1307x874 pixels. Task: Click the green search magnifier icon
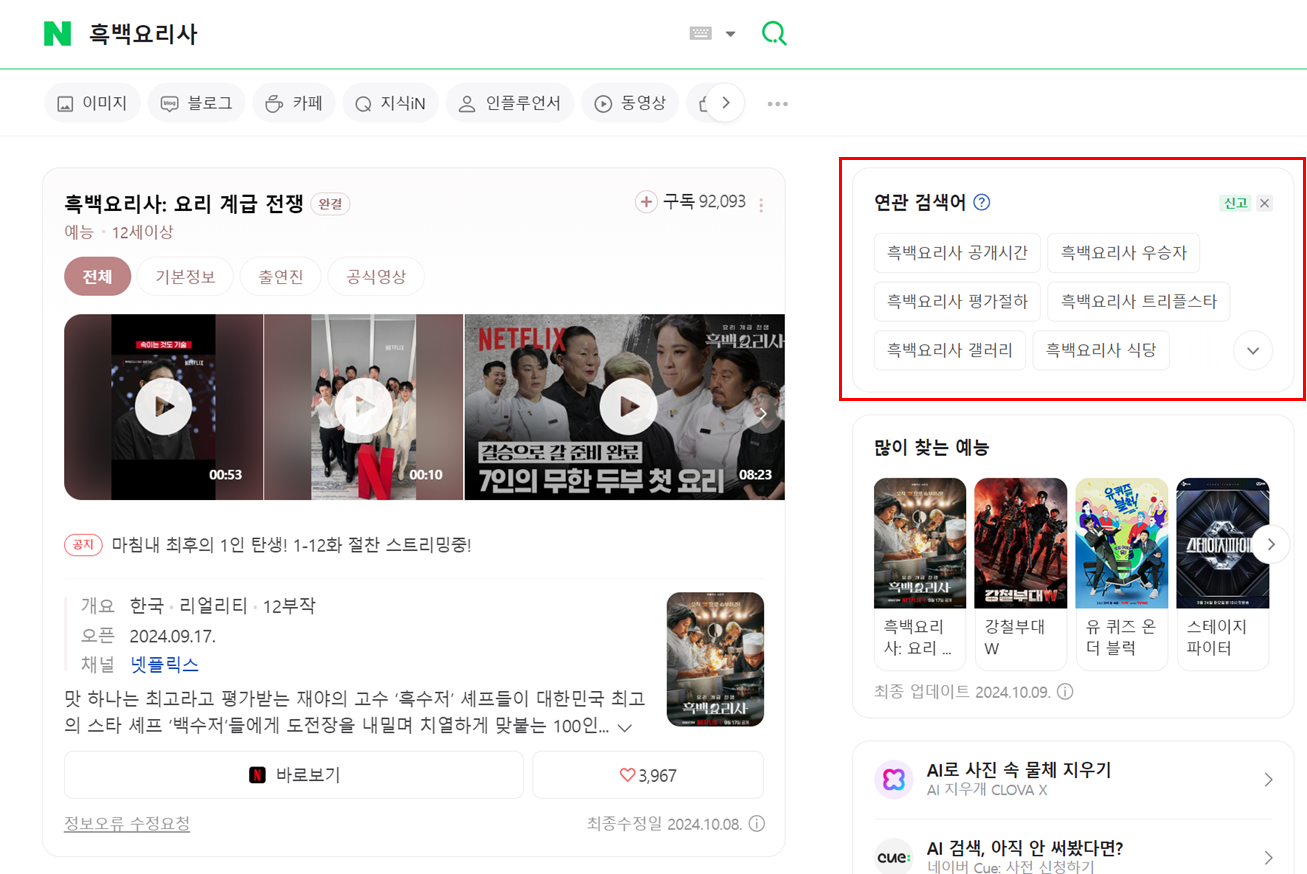tap(774, 33)
